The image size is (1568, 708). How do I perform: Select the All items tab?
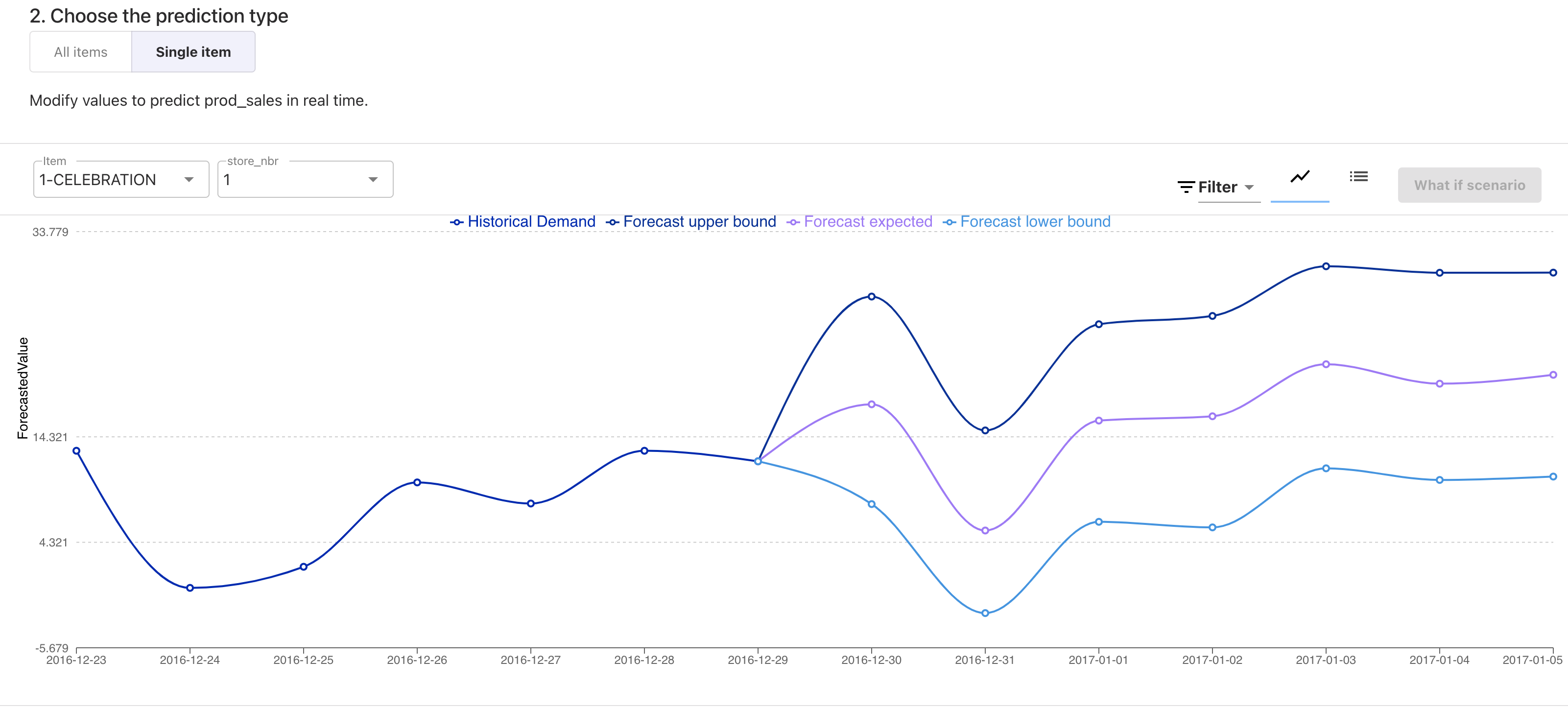pos(80,52)
